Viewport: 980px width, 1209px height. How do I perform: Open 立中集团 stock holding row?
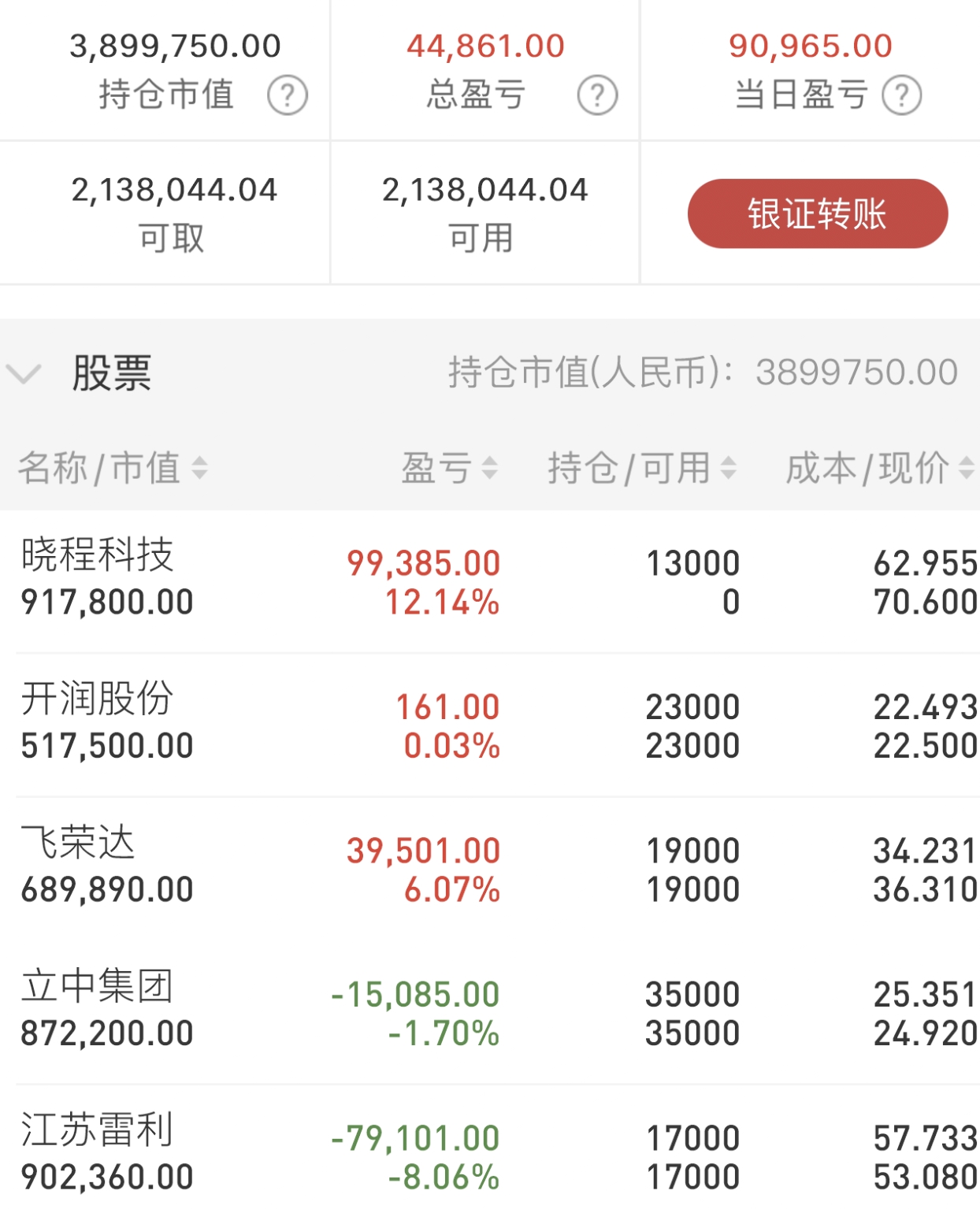(490, 1013)
